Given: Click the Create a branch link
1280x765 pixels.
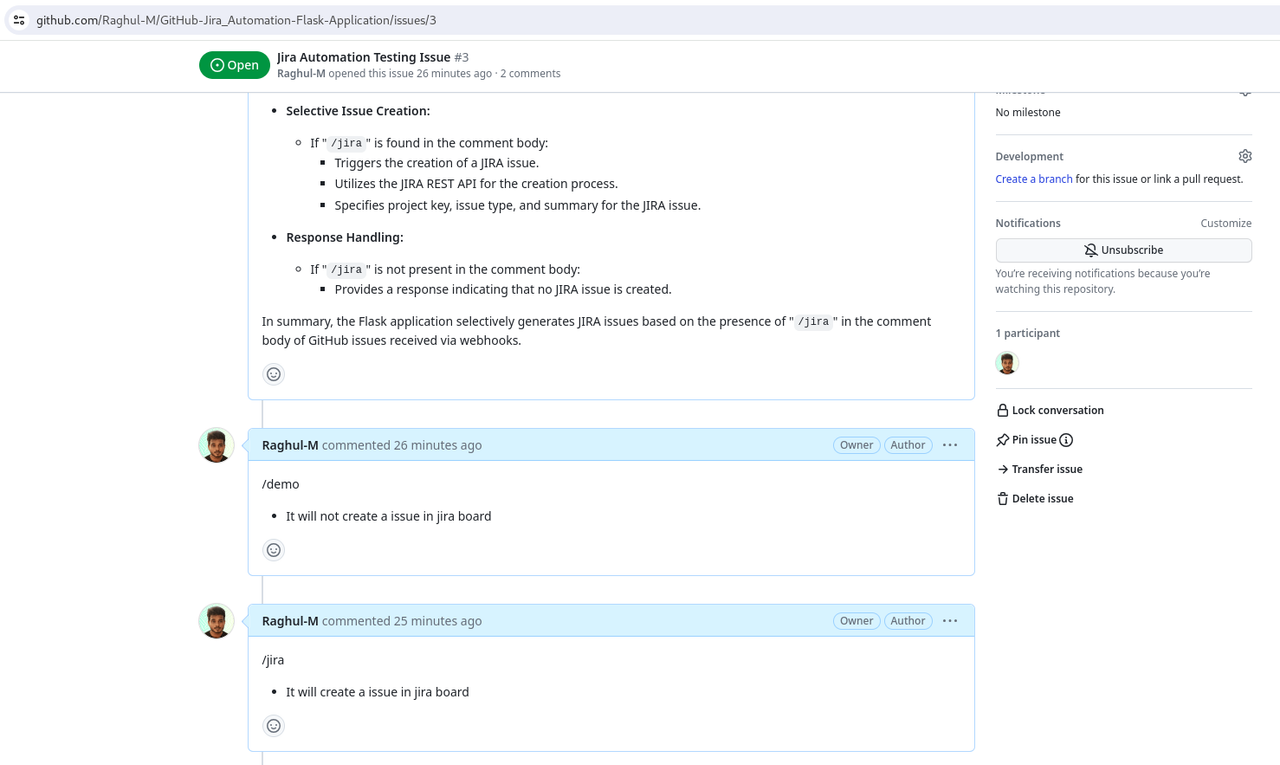Looking at the screenshot, I should [x=1033, y=178].
